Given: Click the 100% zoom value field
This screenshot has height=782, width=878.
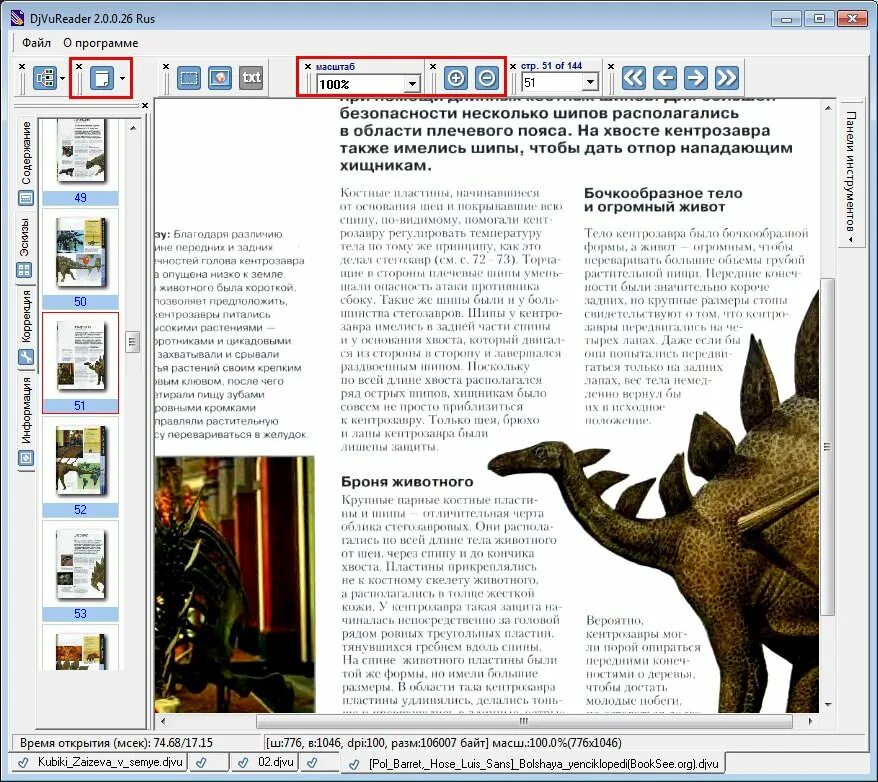Looking at the screenshot, I should click(x=361, y=85).
